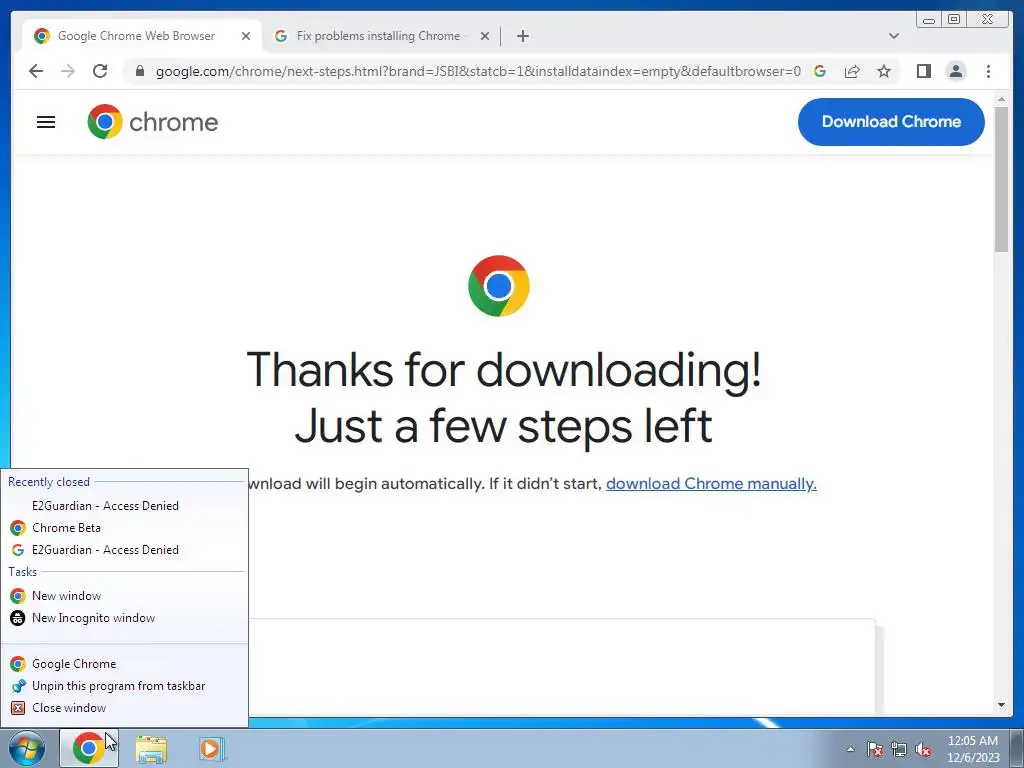Open the Windows Start menu
This screenshot has width=1024, height=768.
27,748
